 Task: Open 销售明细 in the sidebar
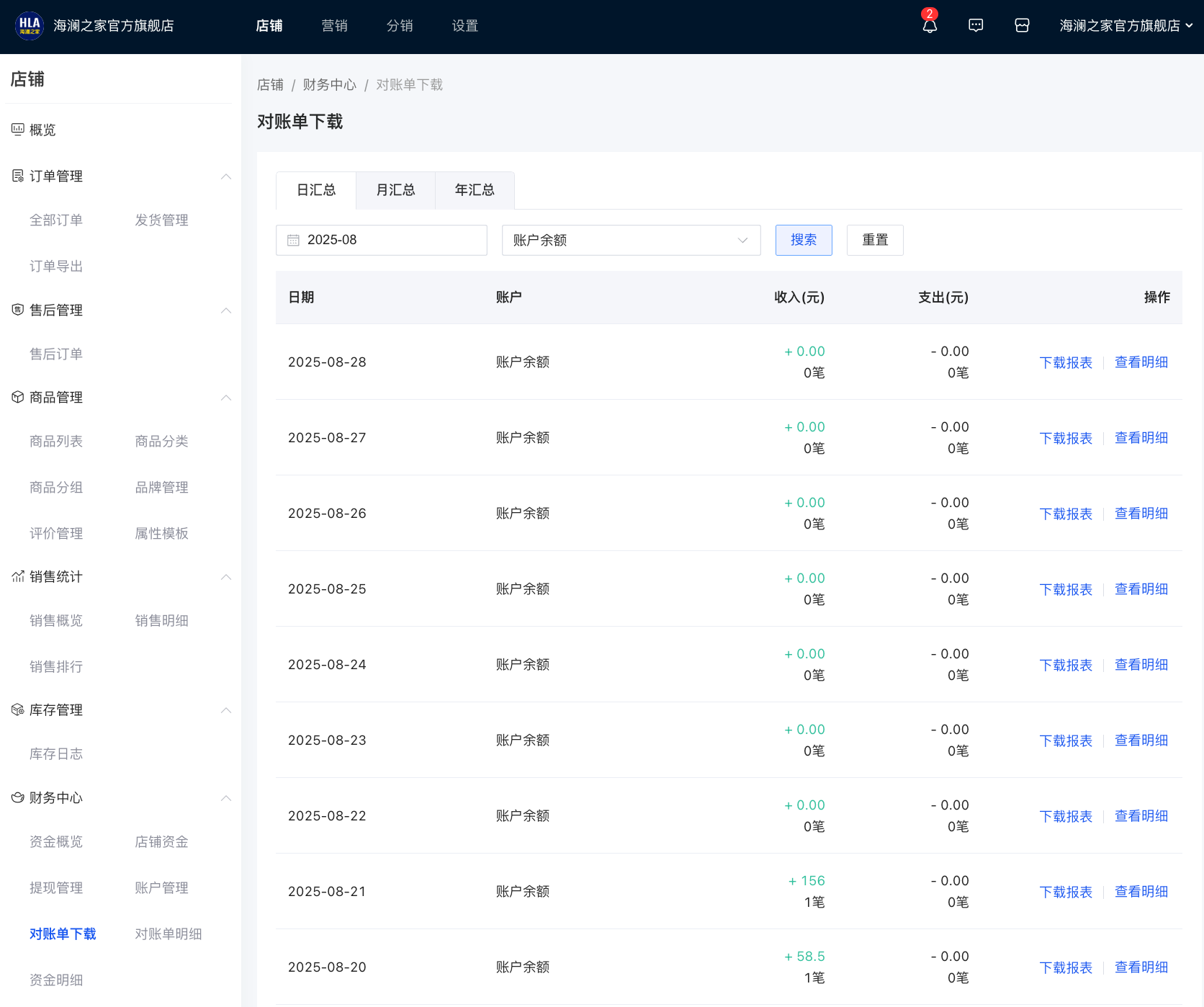tap(162, 621)
